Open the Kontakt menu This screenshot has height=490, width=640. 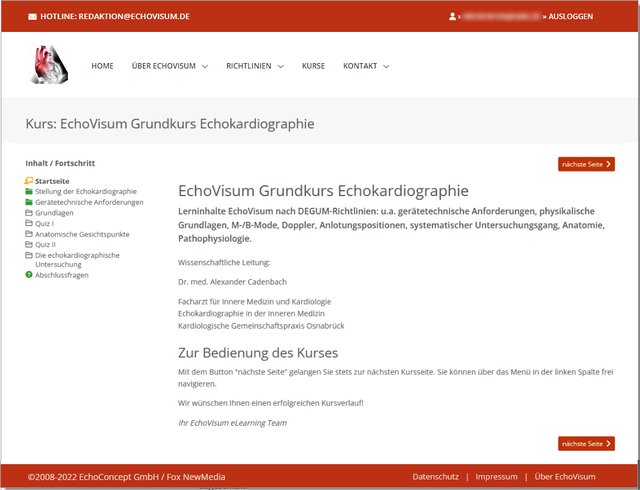pos(360,66)
